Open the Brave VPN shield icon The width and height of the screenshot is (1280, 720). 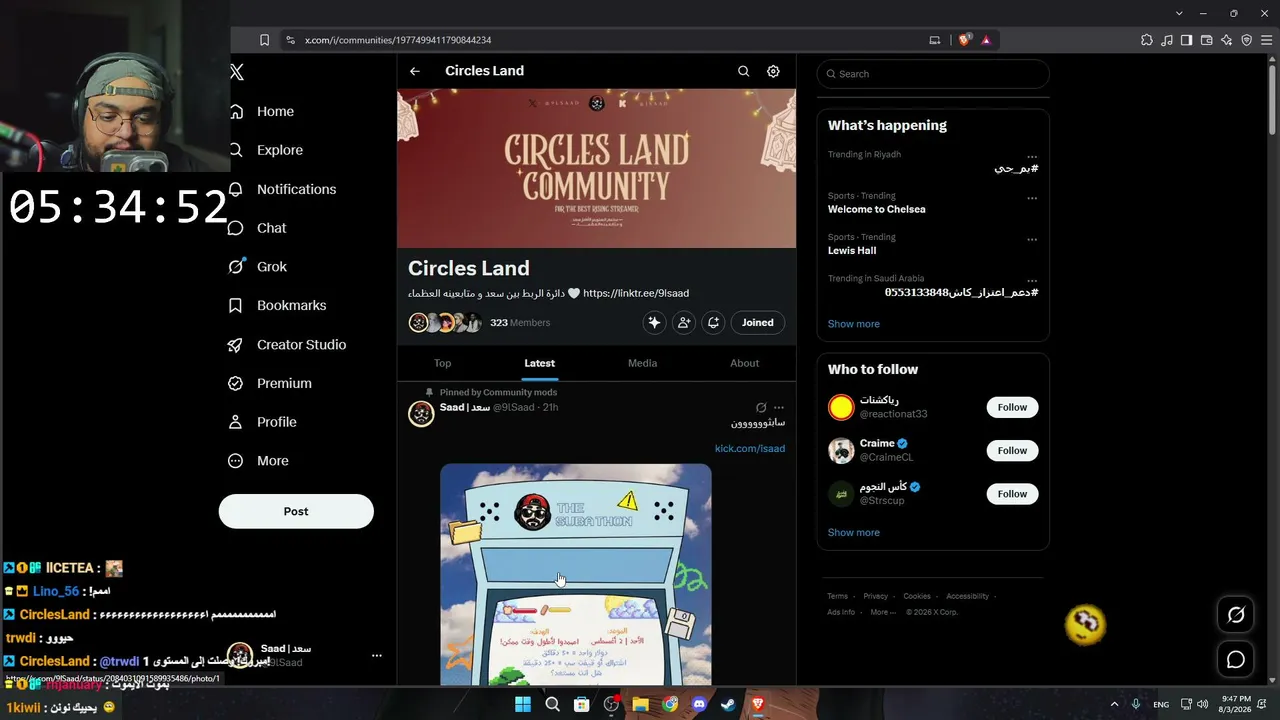(x=1247, y=40)
